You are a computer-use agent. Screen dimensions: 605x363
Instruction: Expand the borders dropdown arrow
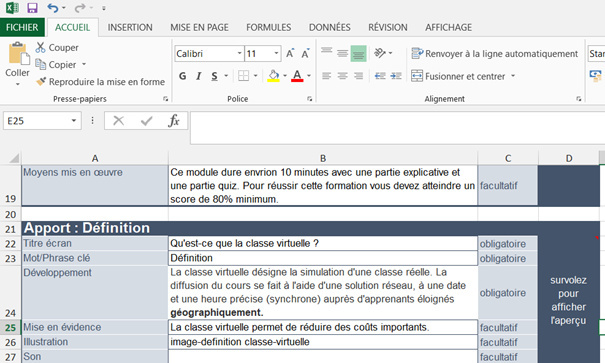(x=255, y=76)
